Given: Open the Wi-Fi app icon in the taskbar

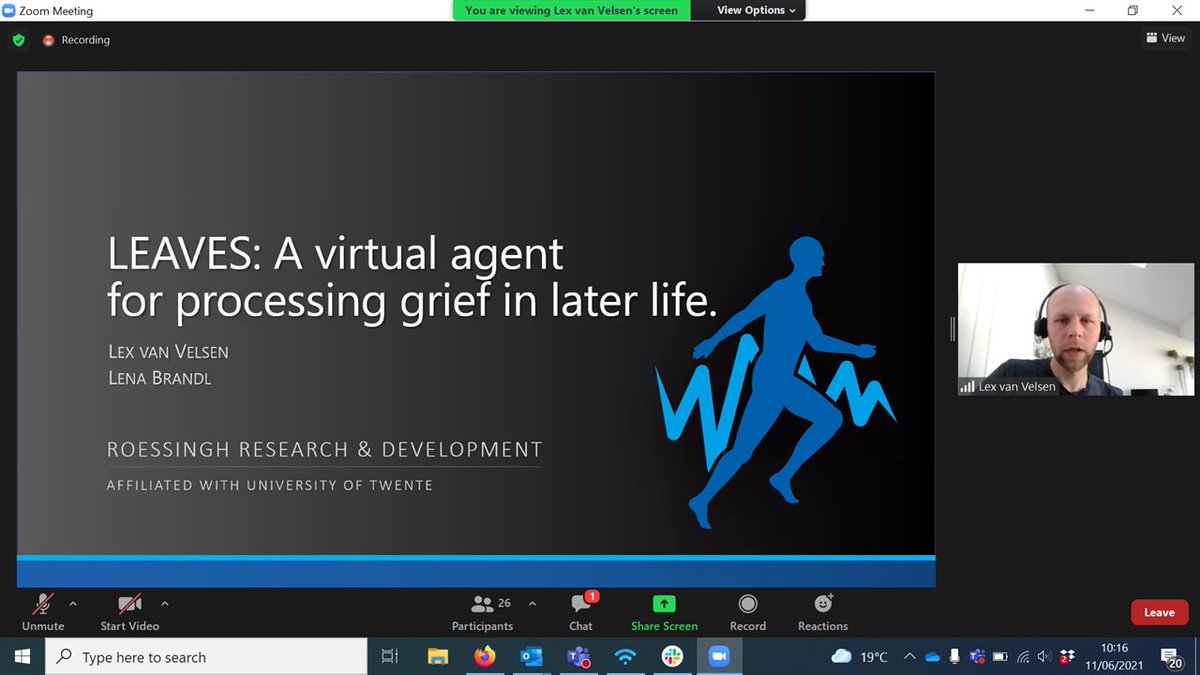Looking at the screenshot, I should coord(625,657).
